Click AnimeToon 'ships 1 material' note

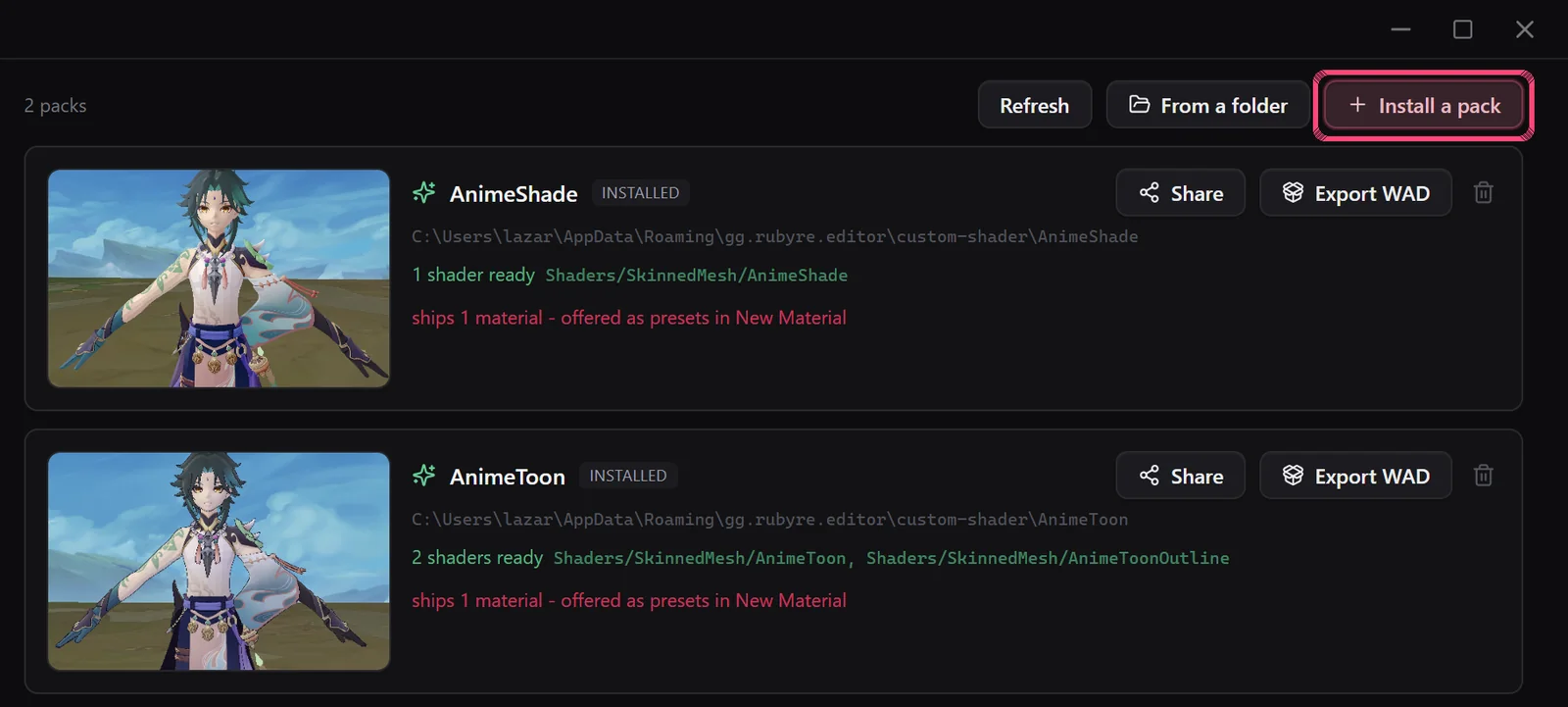click(629, 600)
